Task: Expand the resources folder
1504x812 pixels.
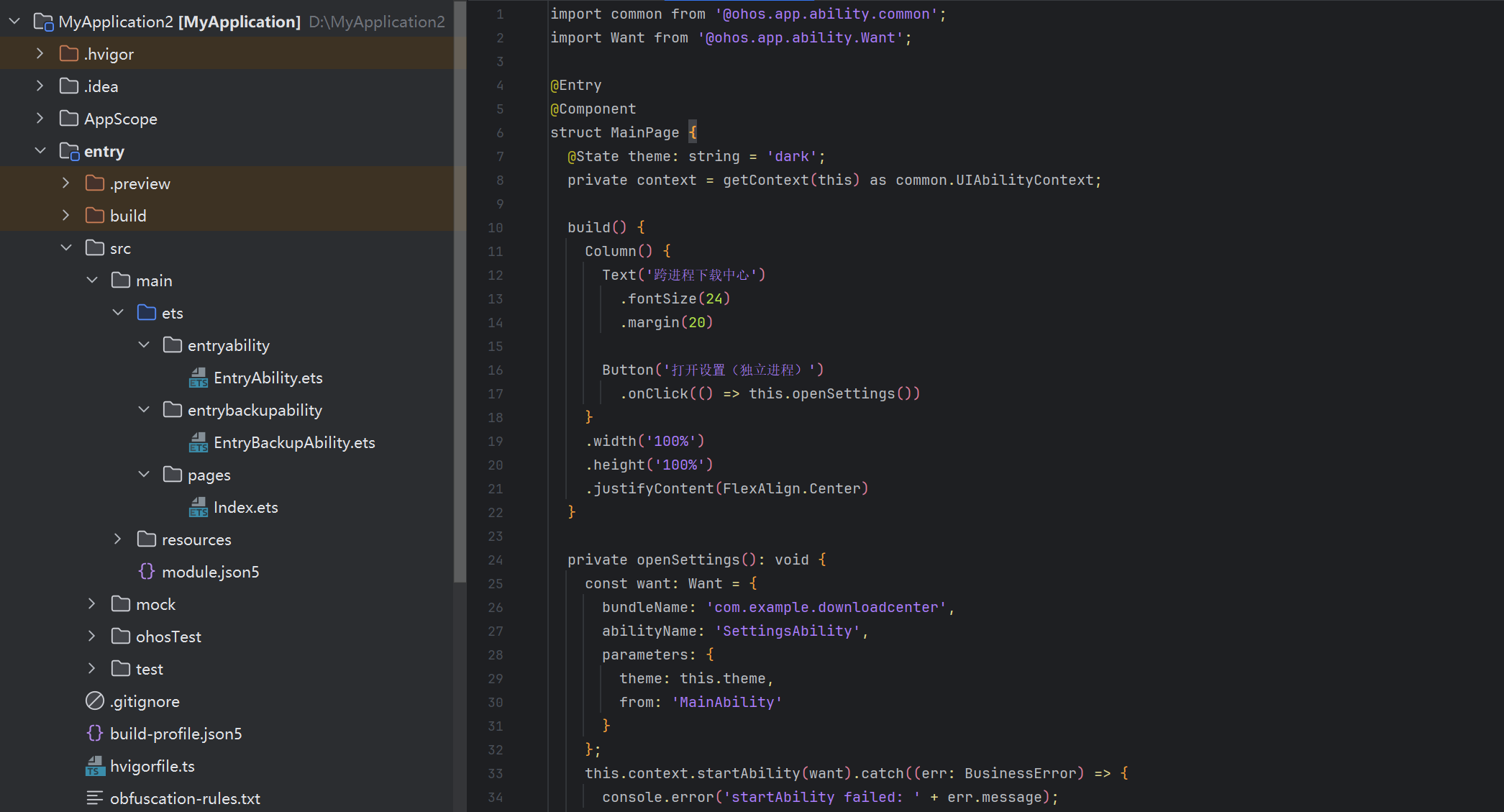Action: [118, 539]
